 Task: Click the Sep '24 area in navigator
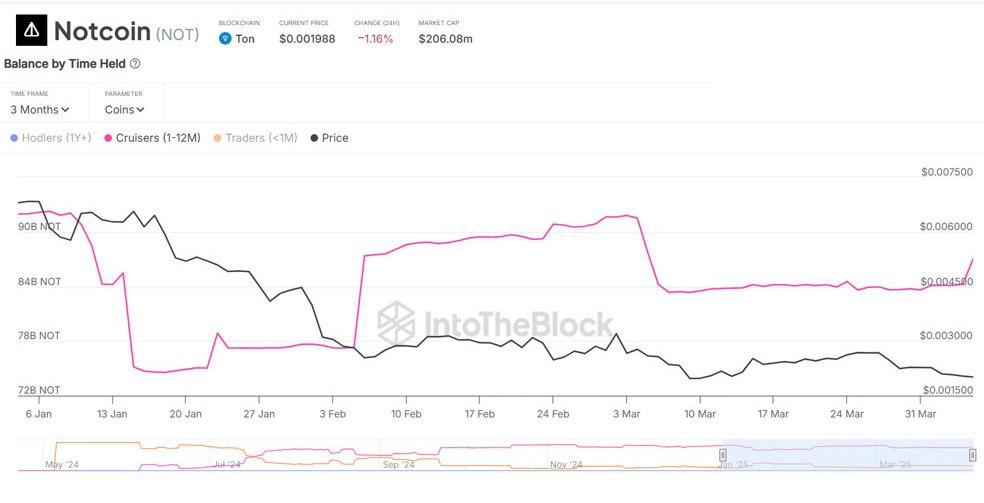398,465
